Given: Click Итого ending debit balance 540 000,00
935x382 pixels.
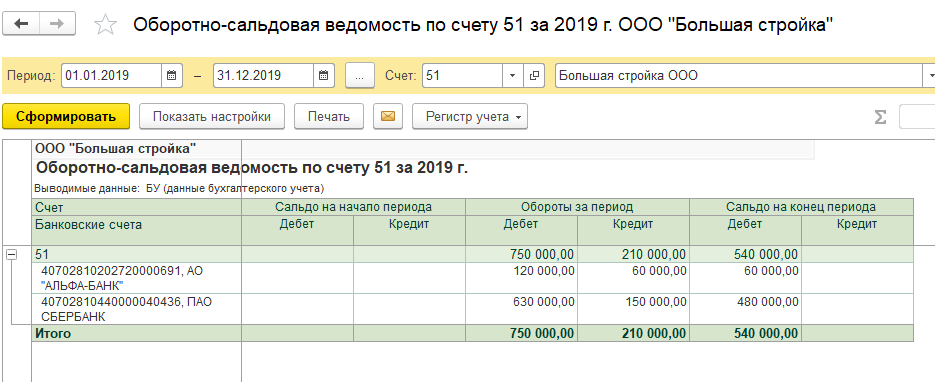Looking at the screenshot, I should click(745, 333).
